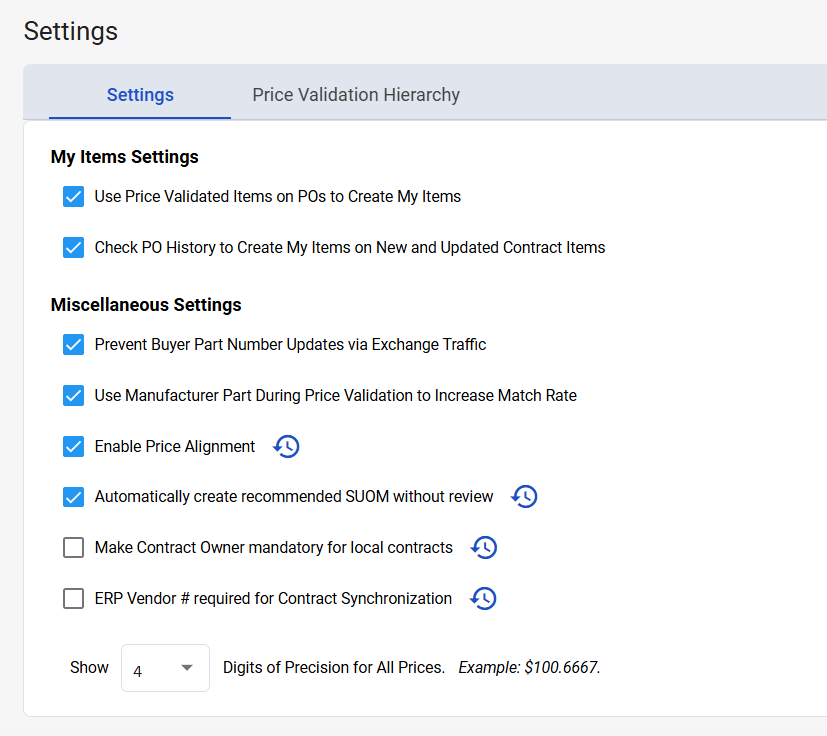Image resolution: width=827 pixels, height=736 pixels.
Task: Switch to Price Validation Hierarchy tab
Action: [x=356, y=95]
